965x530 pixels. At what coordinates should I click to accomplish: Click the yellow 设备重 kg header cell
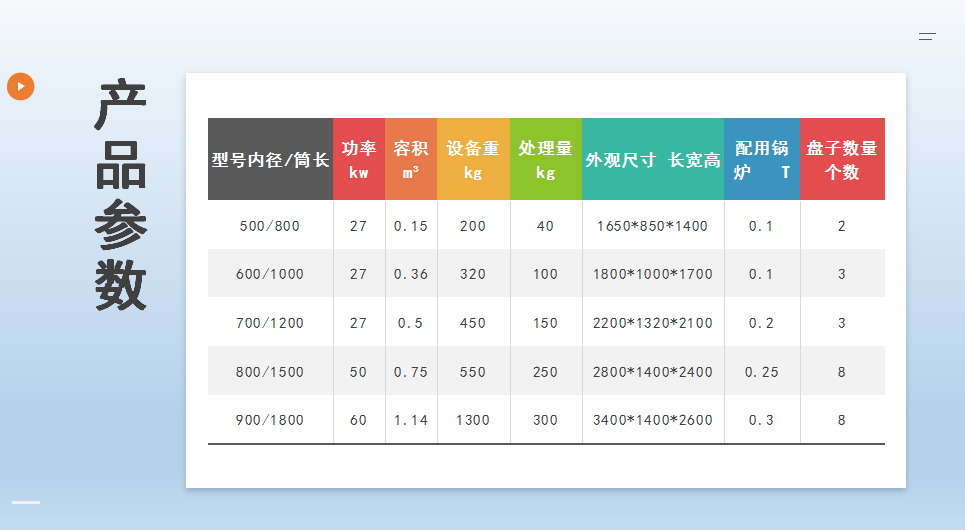click(473, 159)
